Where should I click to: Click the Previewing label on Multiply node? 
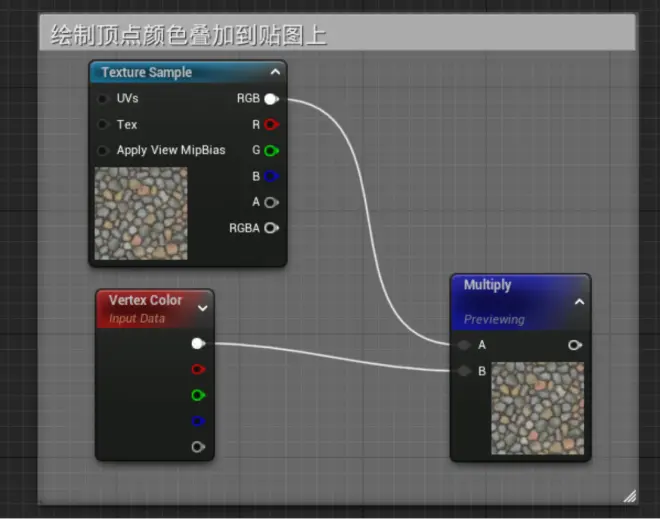pos(494,319)
